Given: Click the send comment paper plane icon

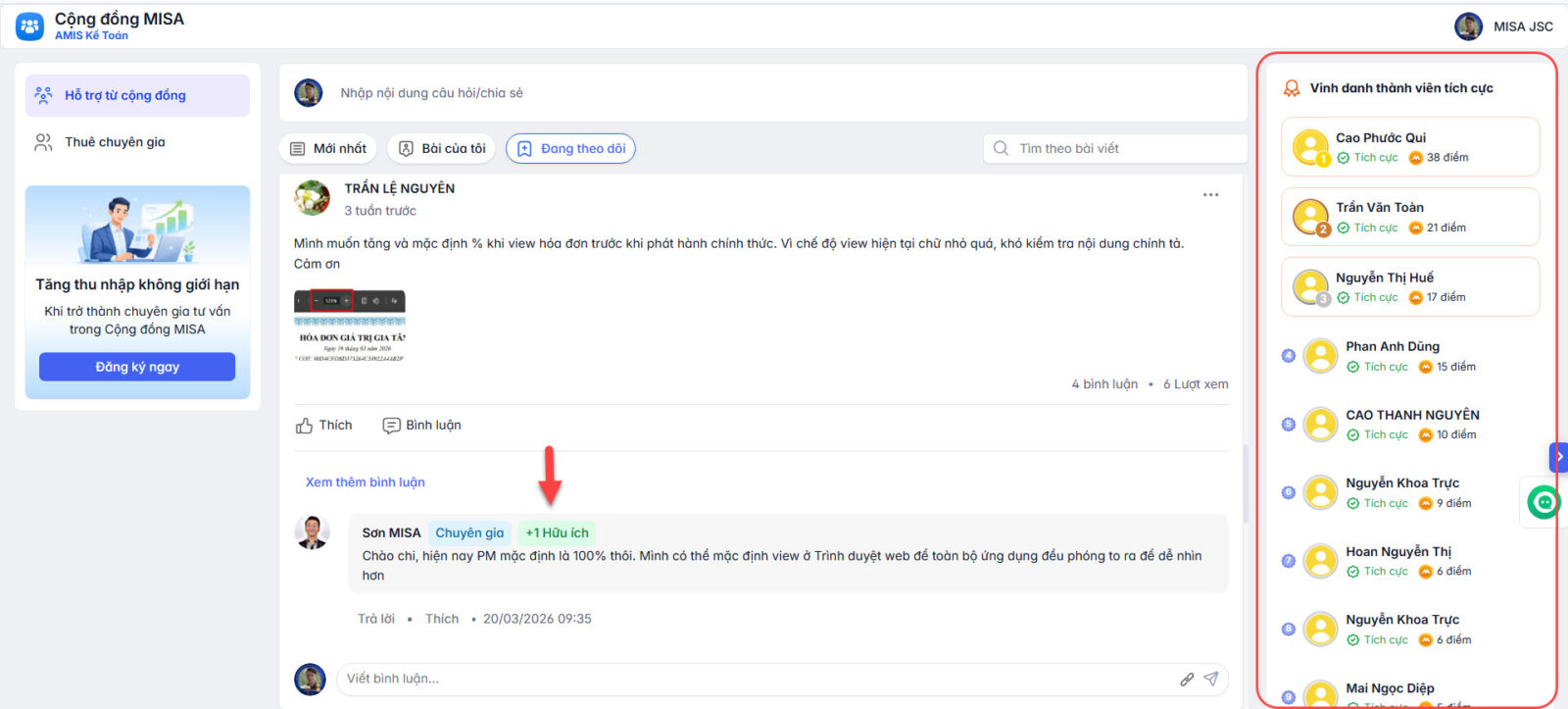Looking at the screenshot, I should click(1211, 679).
